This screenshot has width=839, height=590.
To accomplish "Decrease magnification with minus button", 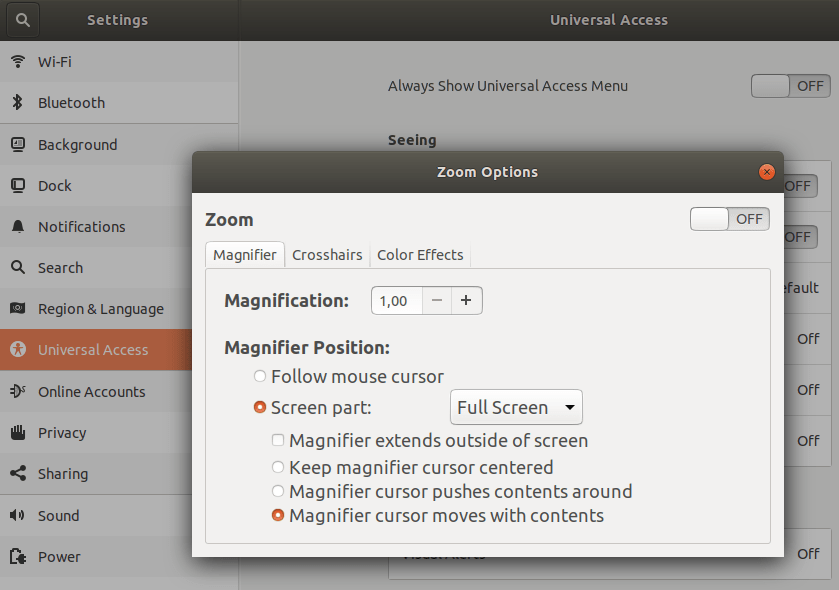I will 436,300.
